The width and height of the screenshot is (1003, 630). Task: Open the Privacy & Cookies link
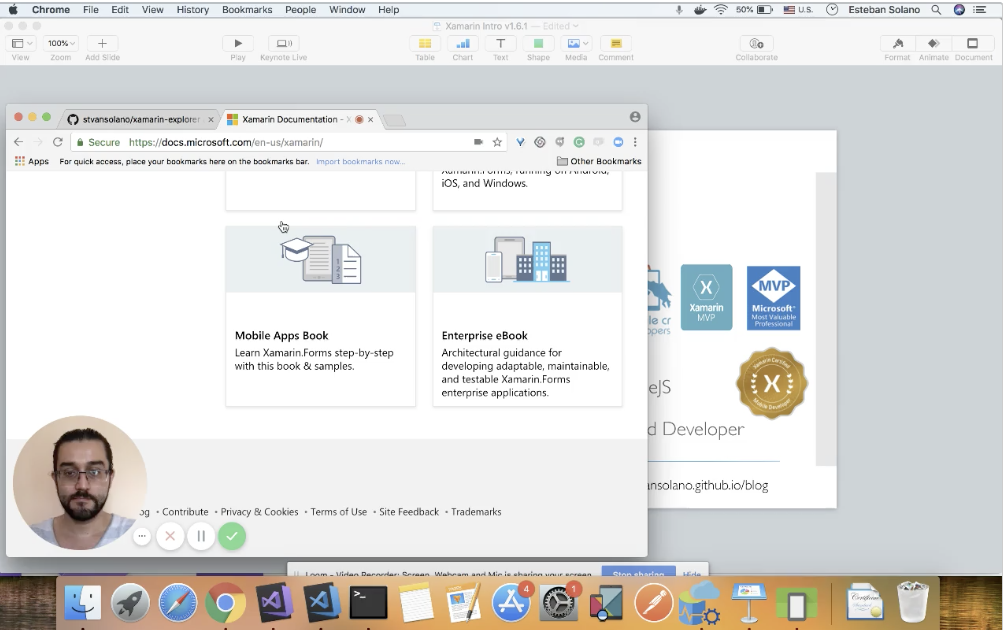click(x=259, y=511)
